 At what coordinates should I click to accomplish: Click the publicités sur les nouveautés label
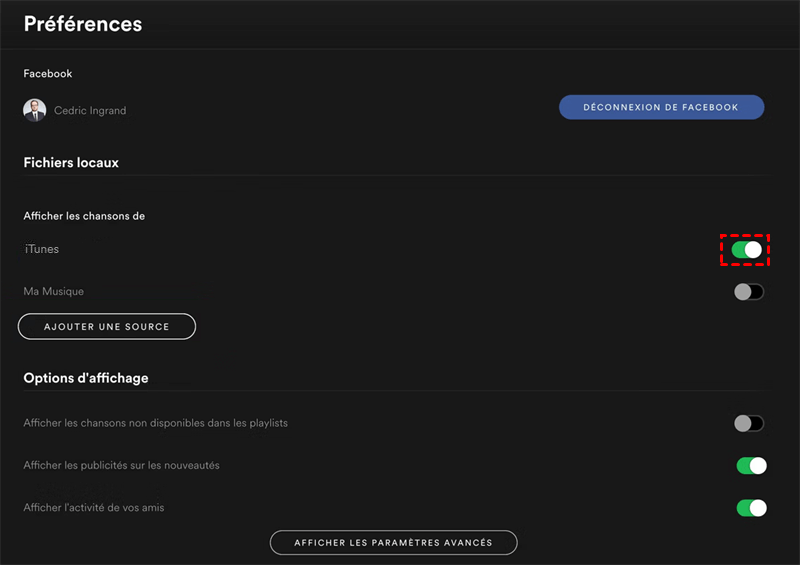tap(121, 465)
